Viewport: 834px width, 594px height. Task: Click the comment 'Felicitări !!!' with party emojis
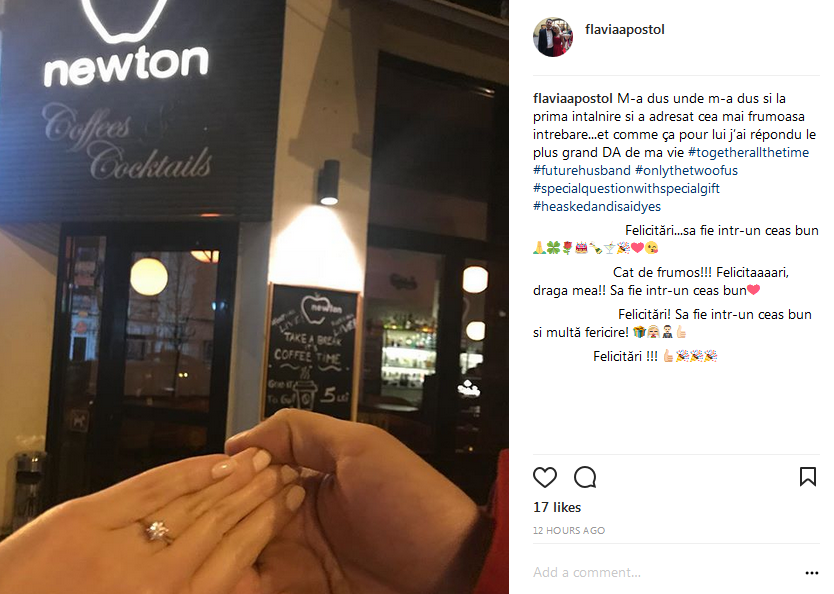pyautogui.click(x=655, y=356)
